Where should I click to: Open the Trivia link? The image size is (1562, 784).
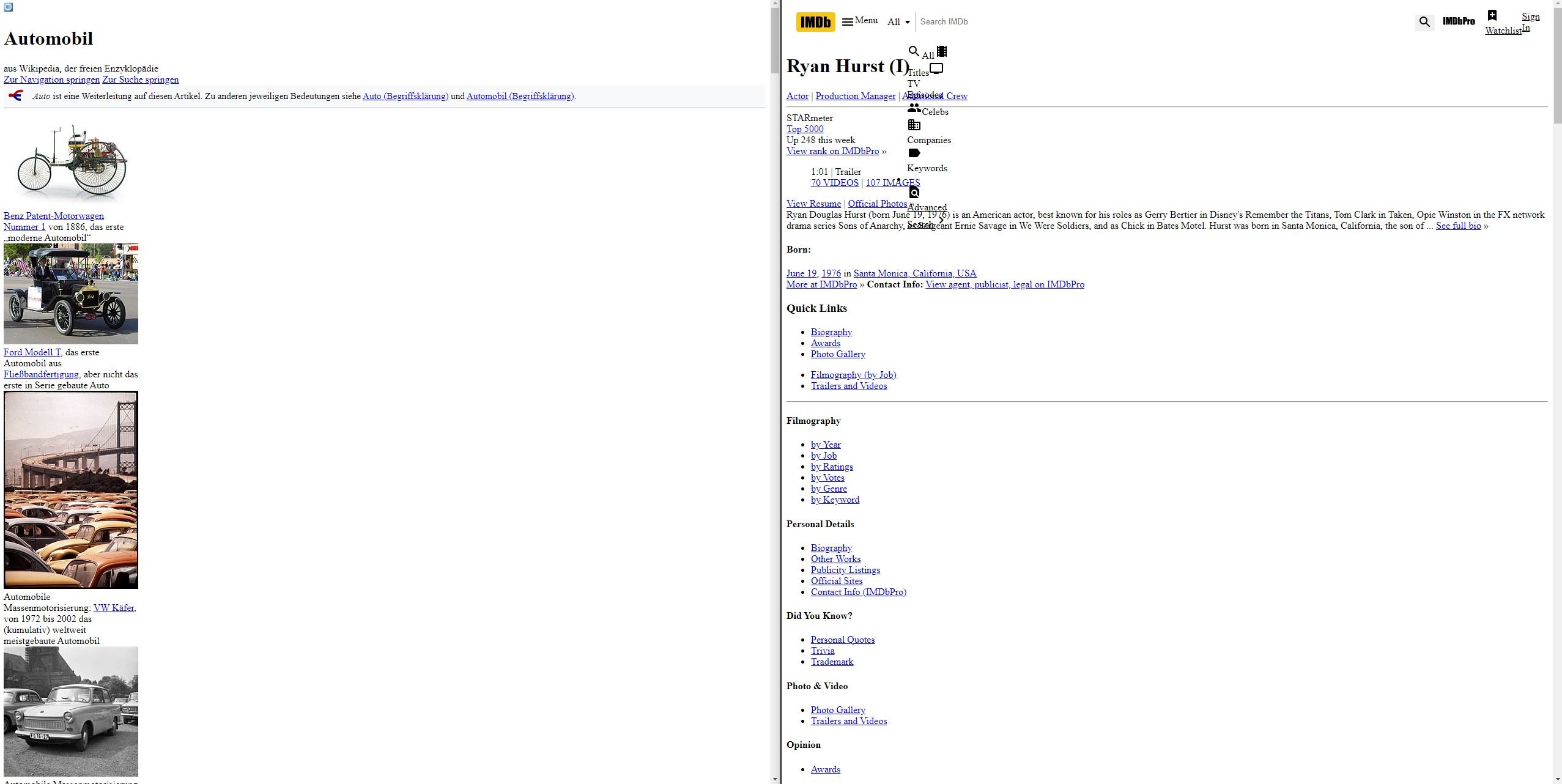pos(823,651)
